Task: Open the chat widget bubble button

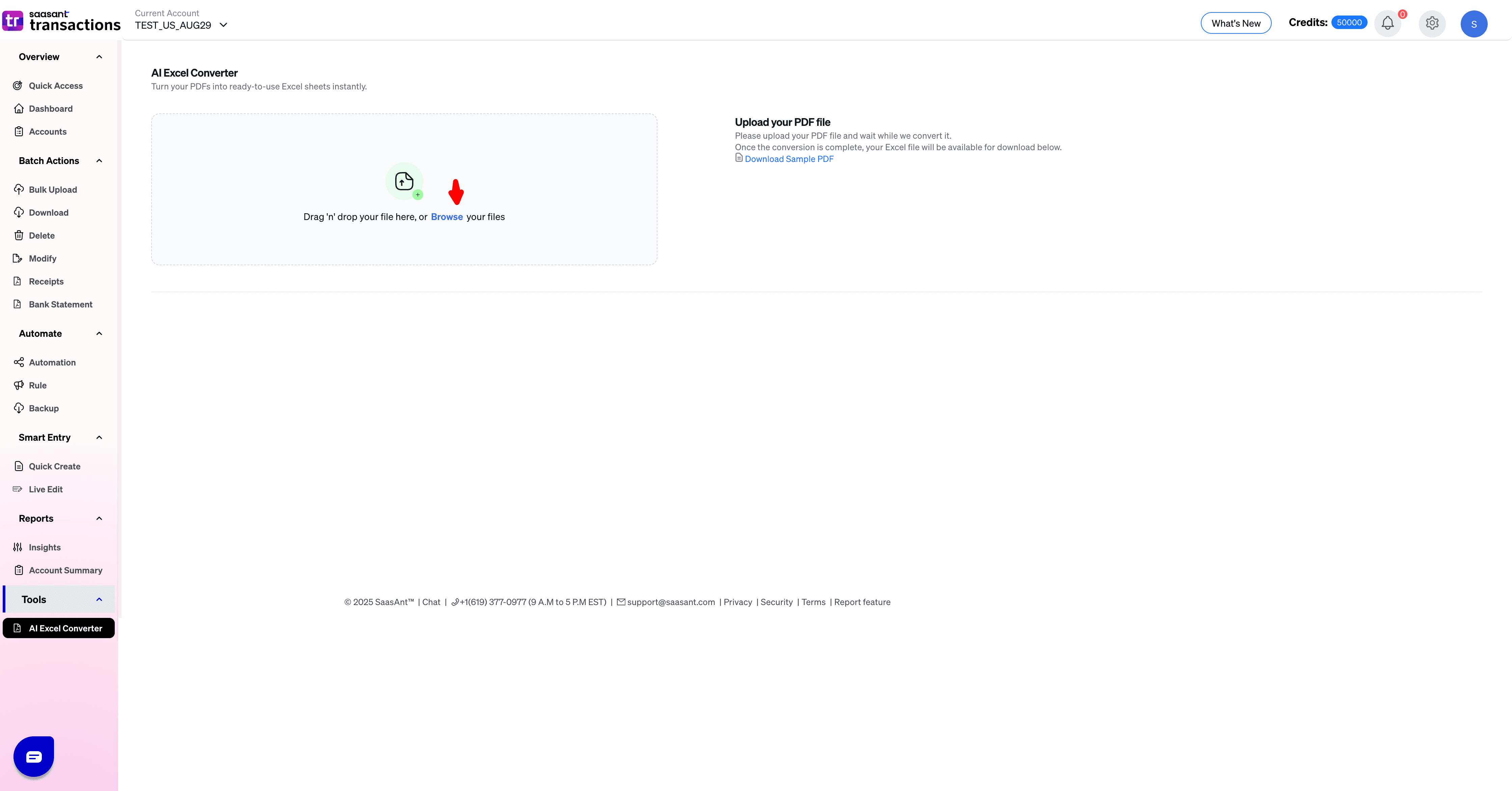Action: (x=33, y=756)
